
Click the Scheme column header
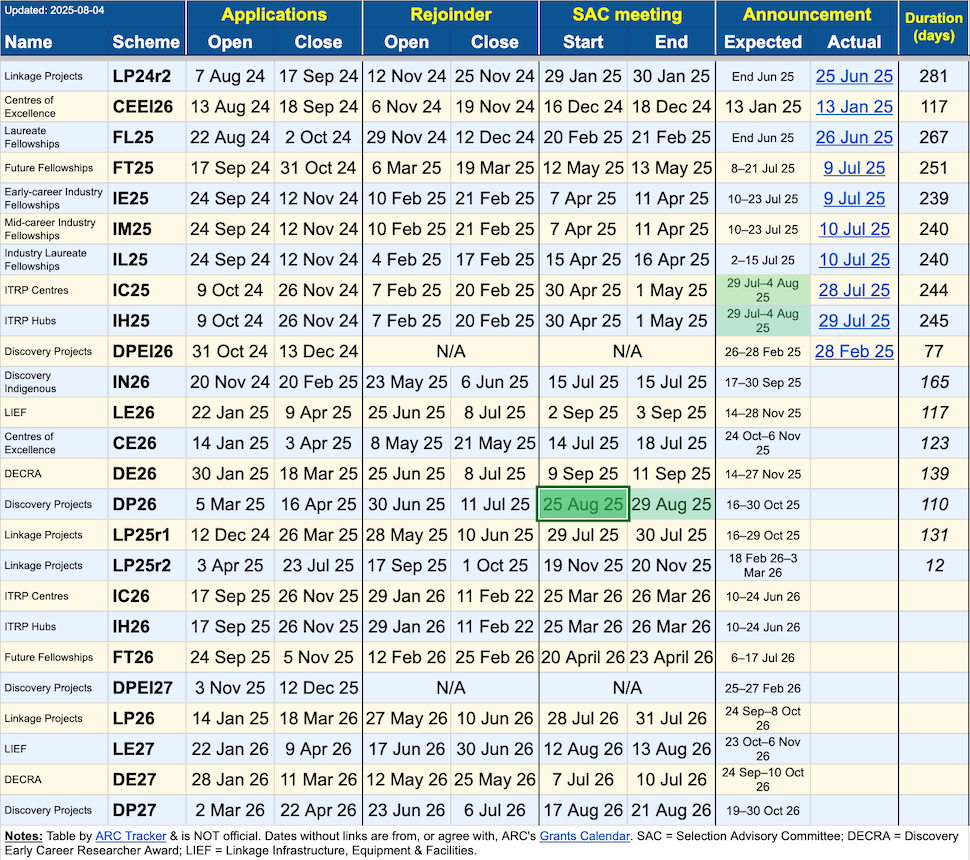coord(146,42)
